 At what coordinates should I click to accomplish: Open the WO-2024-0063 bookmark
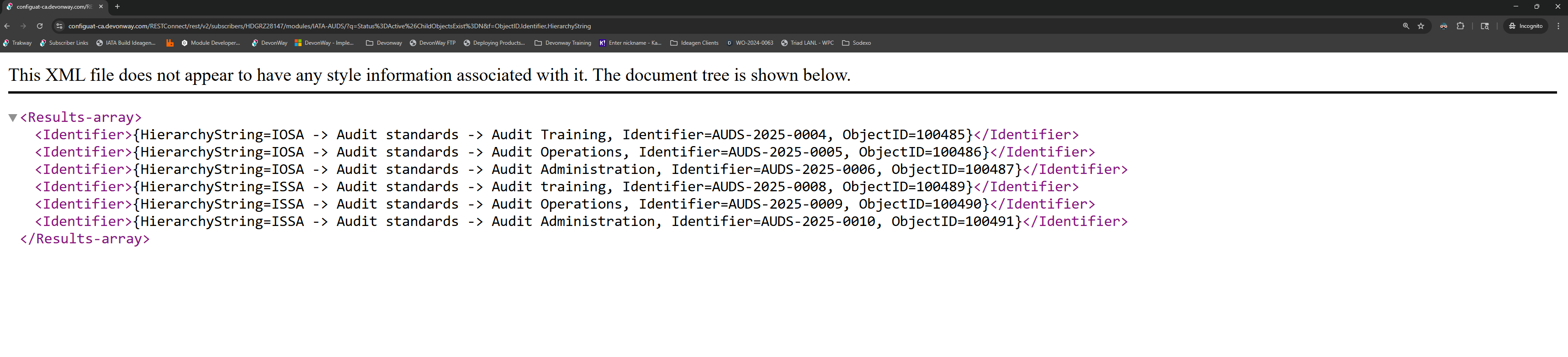point(749,43)
